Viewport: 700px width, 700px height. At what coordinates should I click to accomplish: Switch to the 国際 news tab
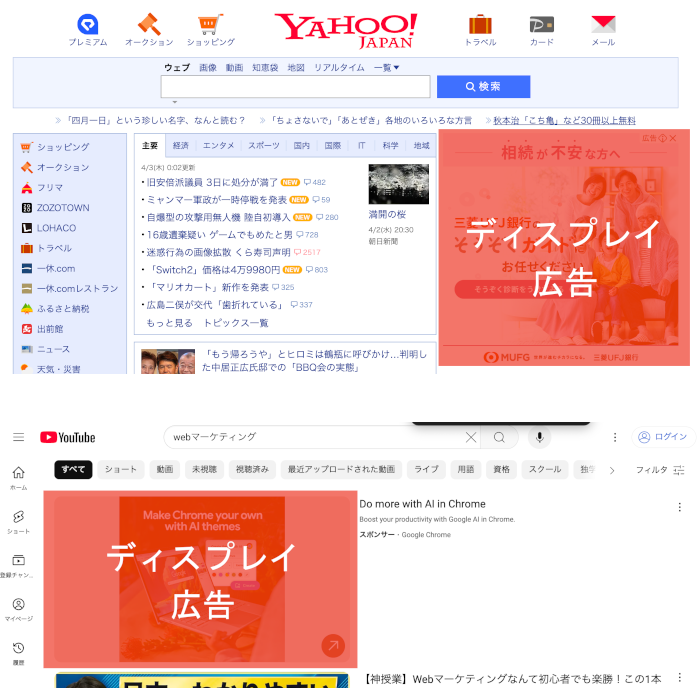click(x=333, y=146)
